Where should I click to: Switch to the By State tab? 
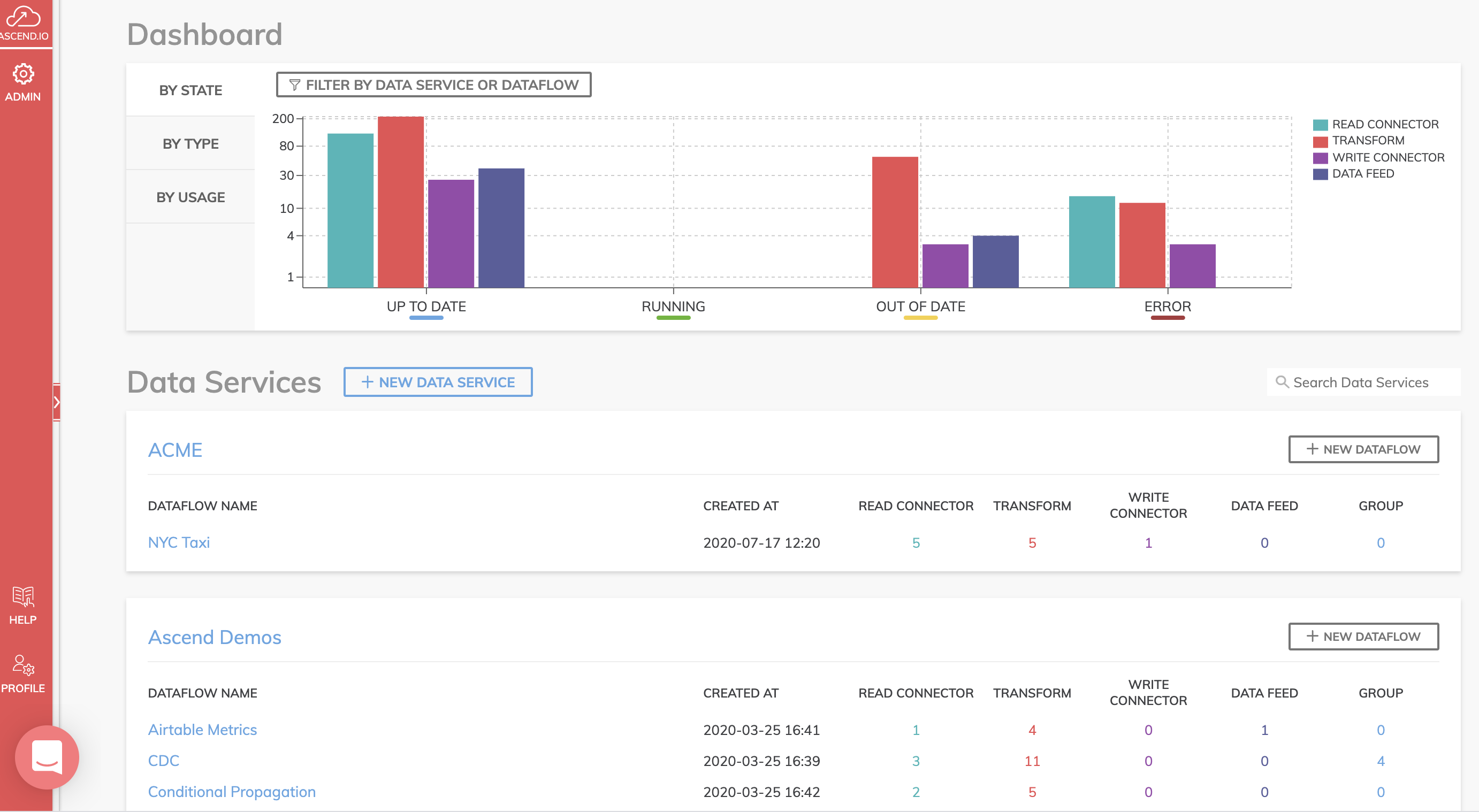[x=190, y=90]
